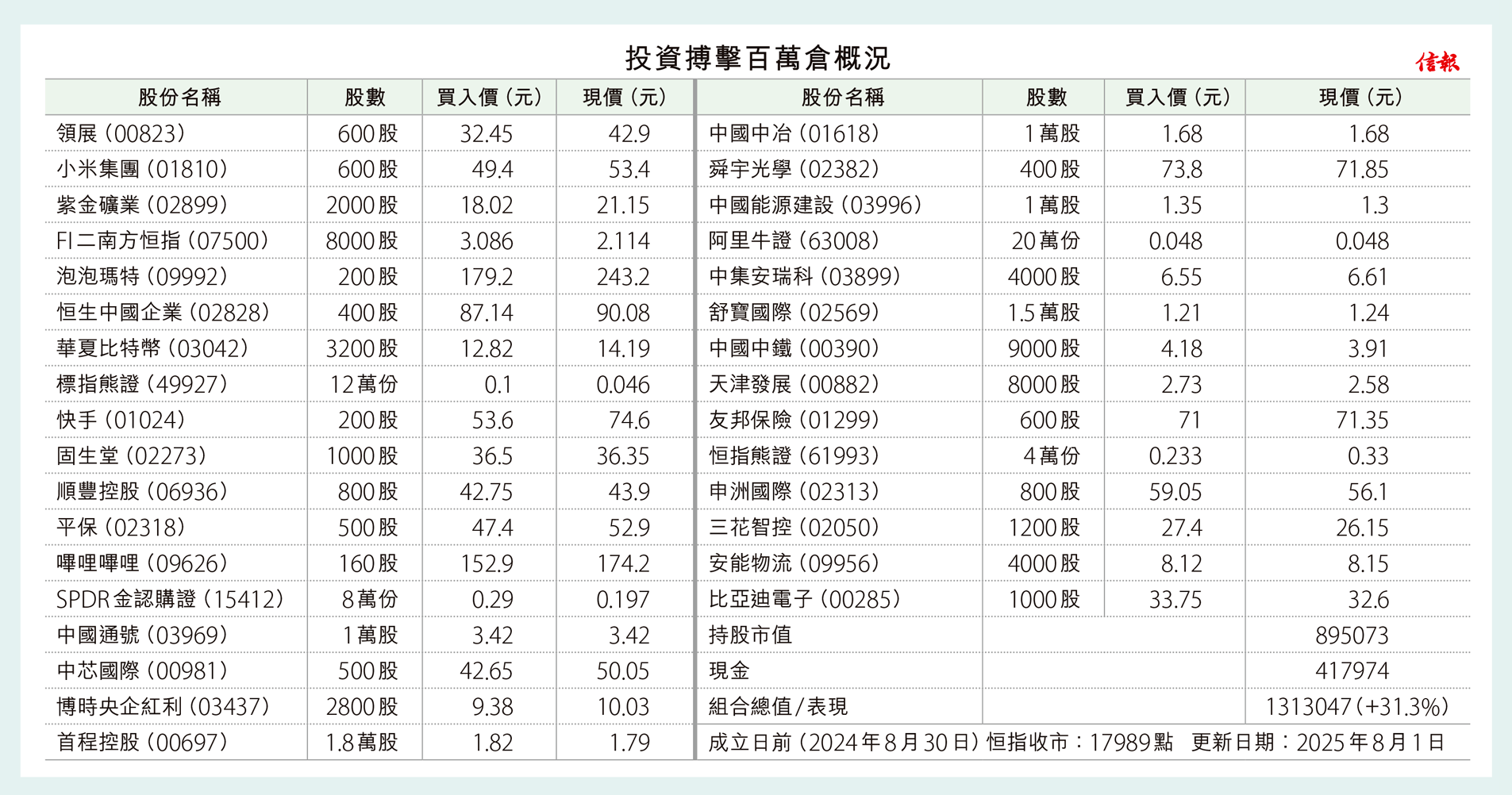Viewport: 1512px width, 795px height.
Task: Select the 現金 value 417974
Action: pyautogui.click(x=1352, y=670)
